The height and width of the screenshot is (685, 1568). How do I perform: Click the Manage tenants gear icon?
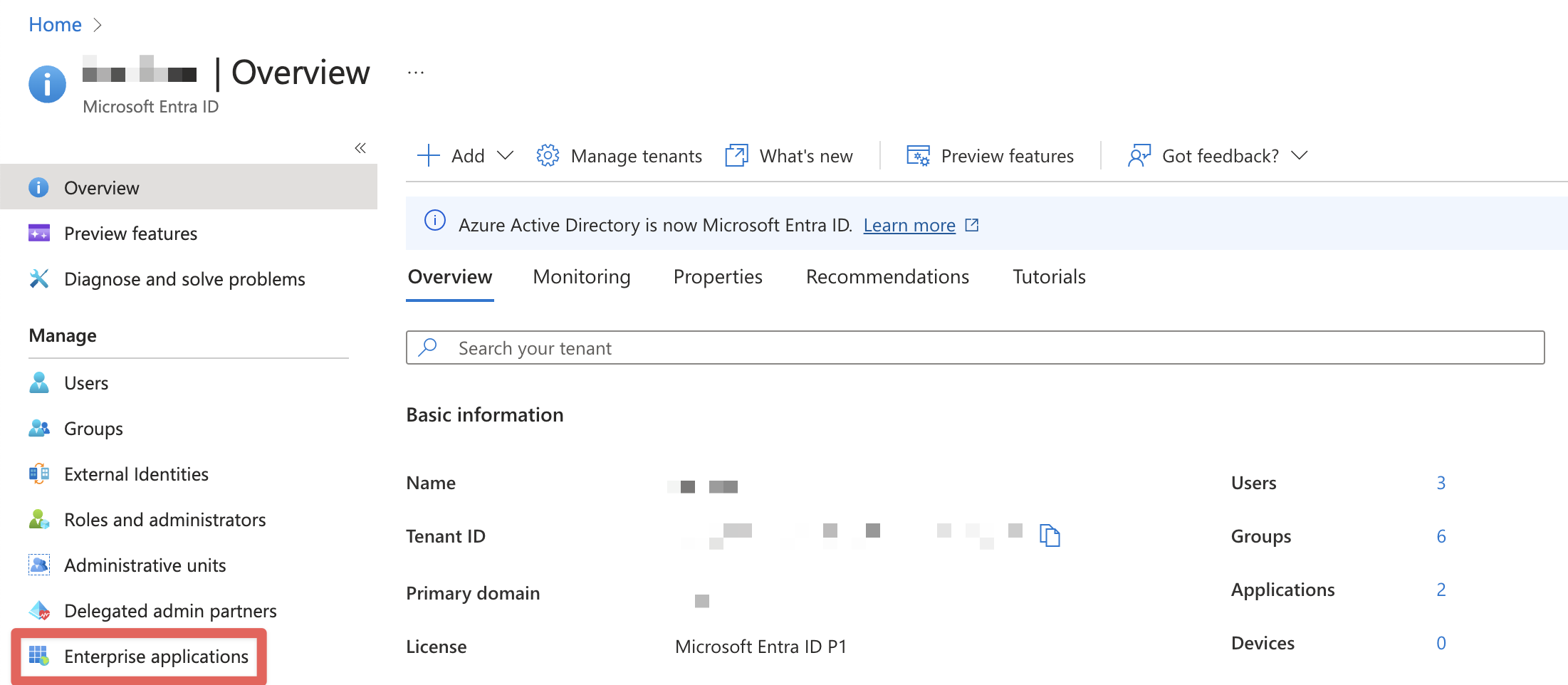click(x=548, y=155)
